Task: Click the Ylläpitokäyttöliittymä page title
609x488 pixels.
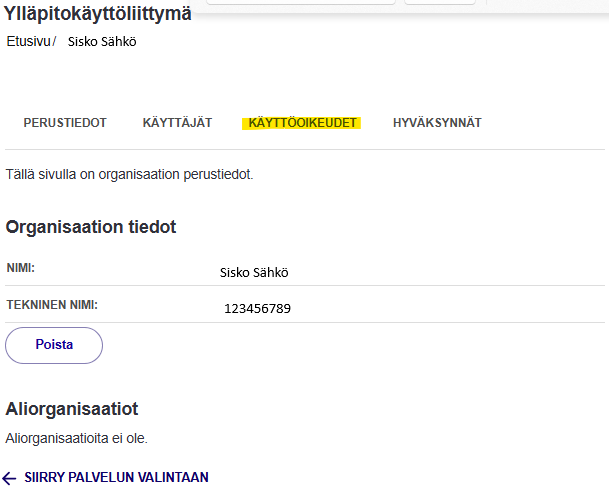Action: click(x=98, y=13)
